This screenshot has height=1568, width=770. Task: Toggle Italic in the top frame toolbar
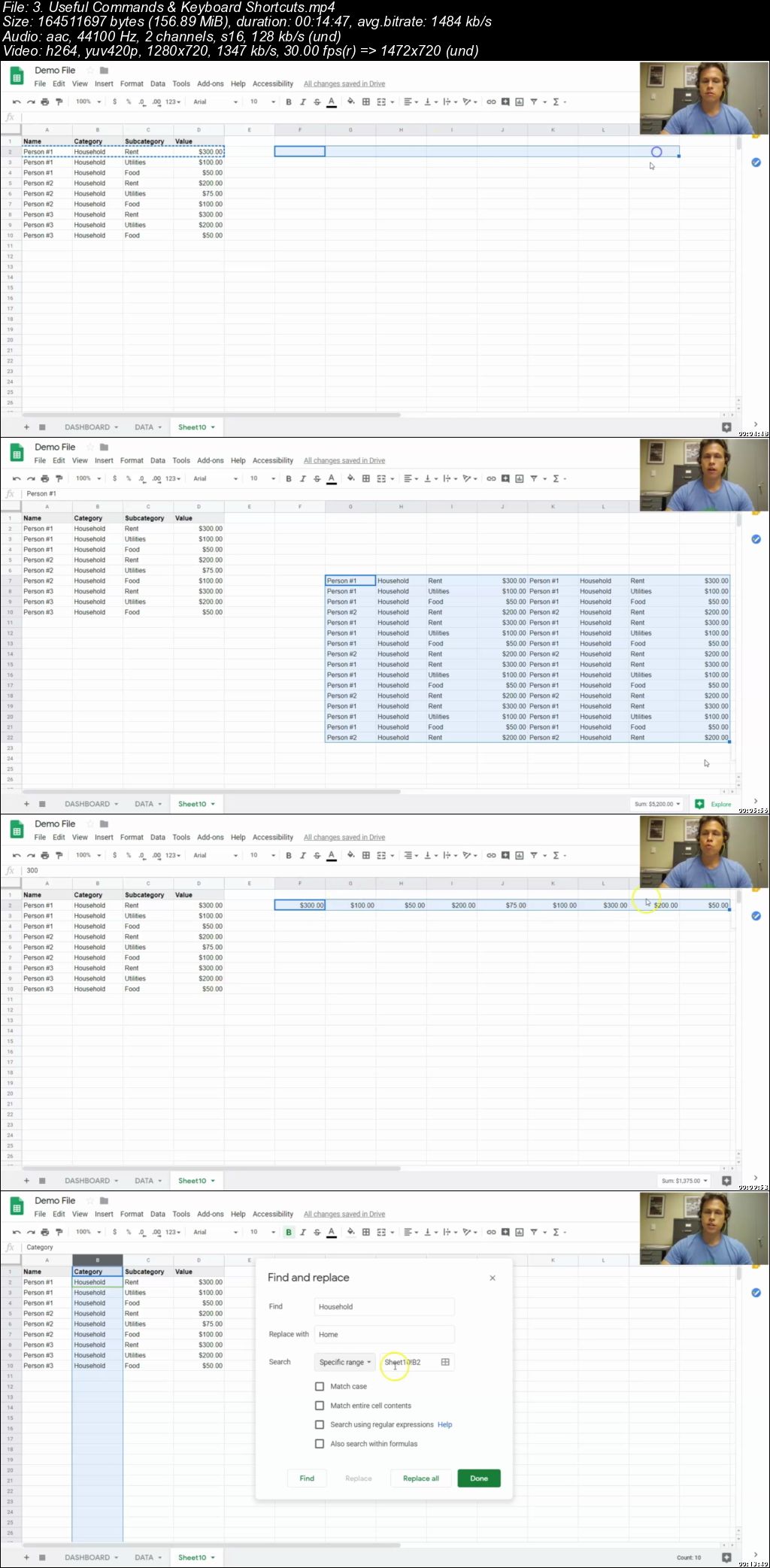[303, 102]
